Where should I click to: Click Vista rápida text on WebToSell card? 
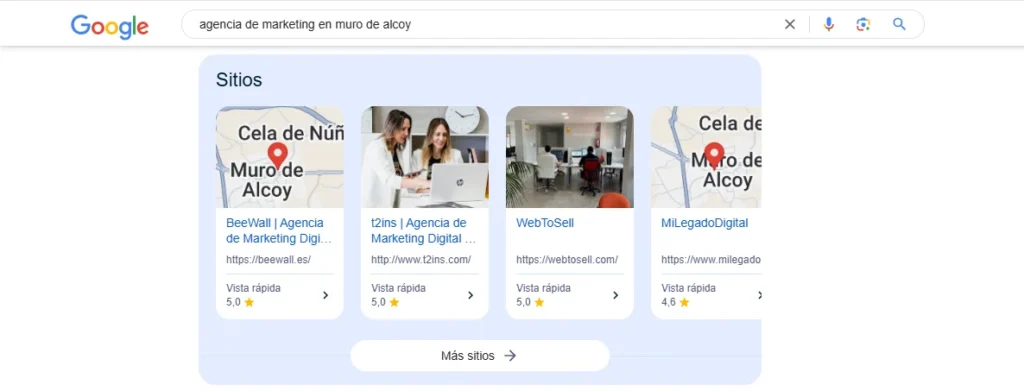pos(543,288)
